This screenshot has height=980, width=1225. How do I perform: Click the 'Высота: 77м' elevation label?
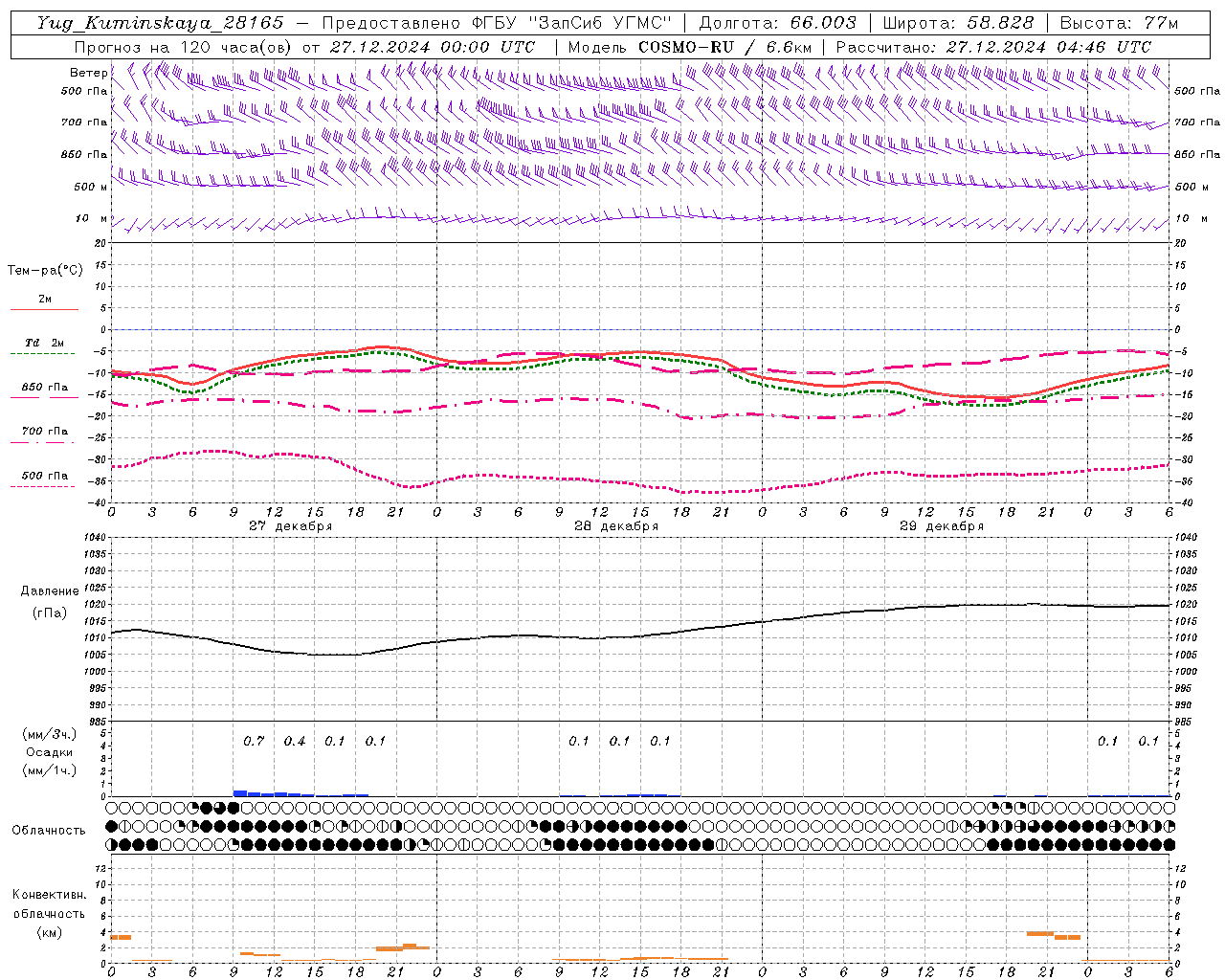coord(1120,23)
